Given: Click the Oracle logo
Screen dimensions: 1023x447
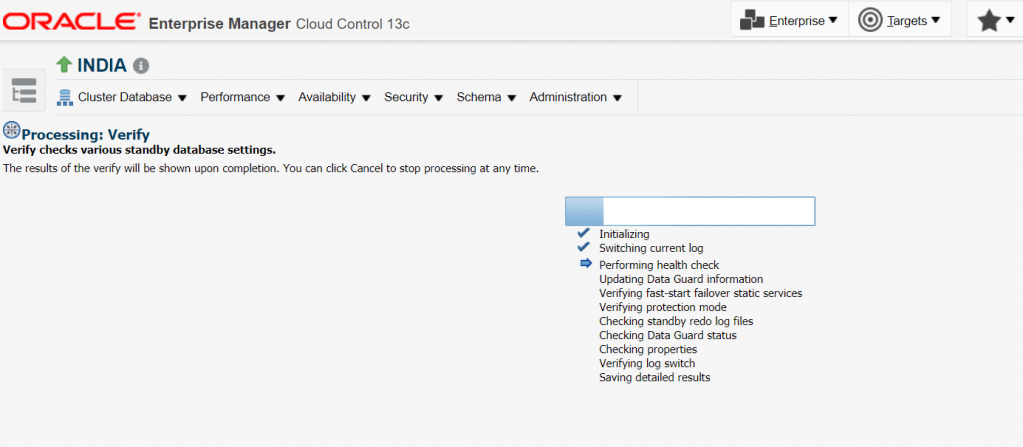Looking at the screenshot, I should click(71, 21).
